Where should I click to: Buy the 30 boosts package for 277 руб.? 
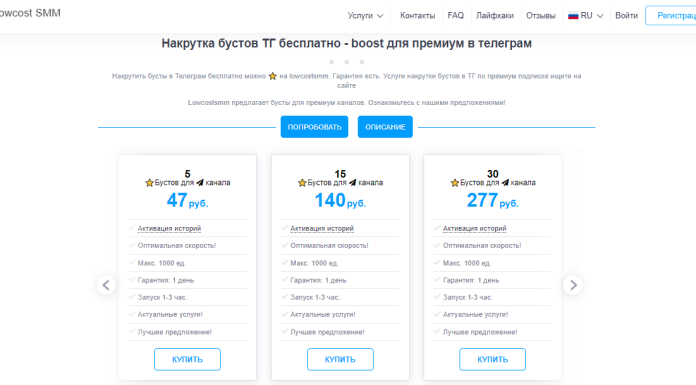pos(492,359)
